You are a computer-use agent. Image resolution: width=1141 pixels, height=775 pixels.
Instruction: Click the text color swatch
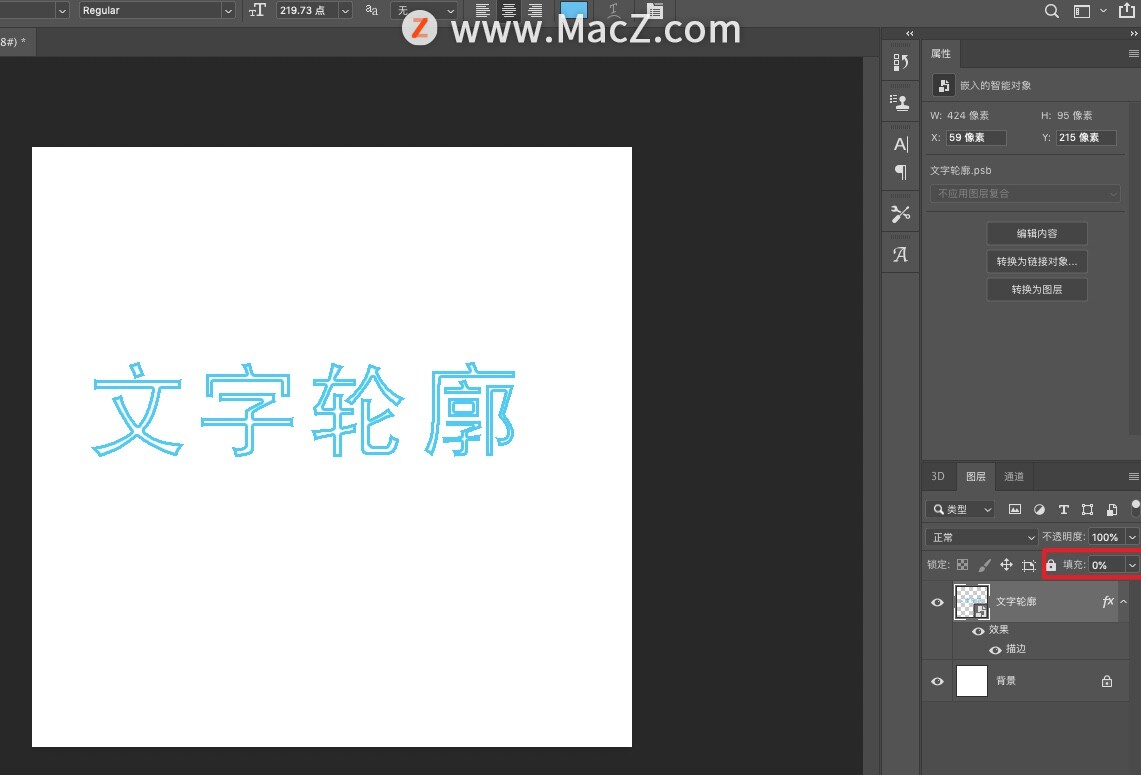coord(573,9)
